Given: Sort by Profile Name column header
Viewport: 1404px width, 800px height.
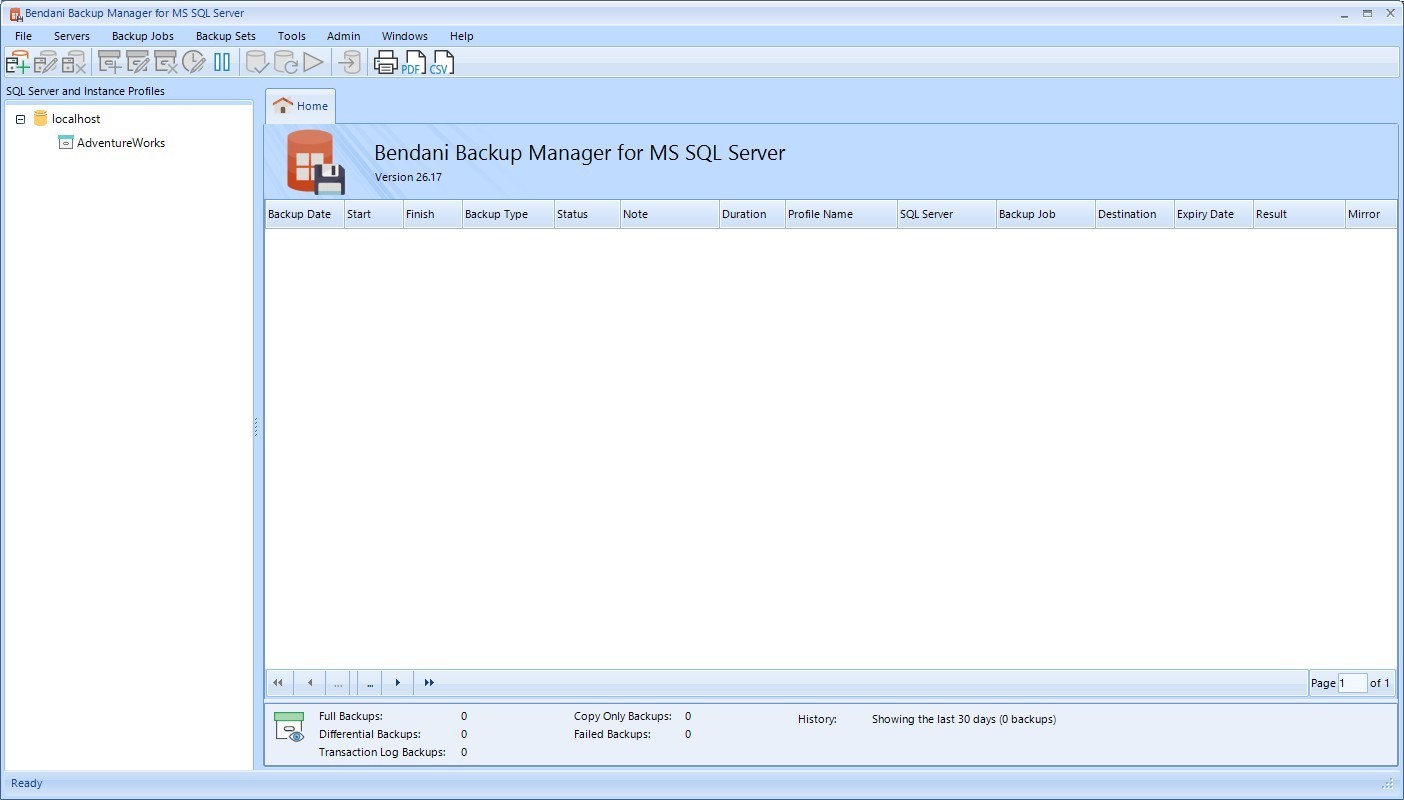Looking at the screenshot, I should click(x=841, y=214).
